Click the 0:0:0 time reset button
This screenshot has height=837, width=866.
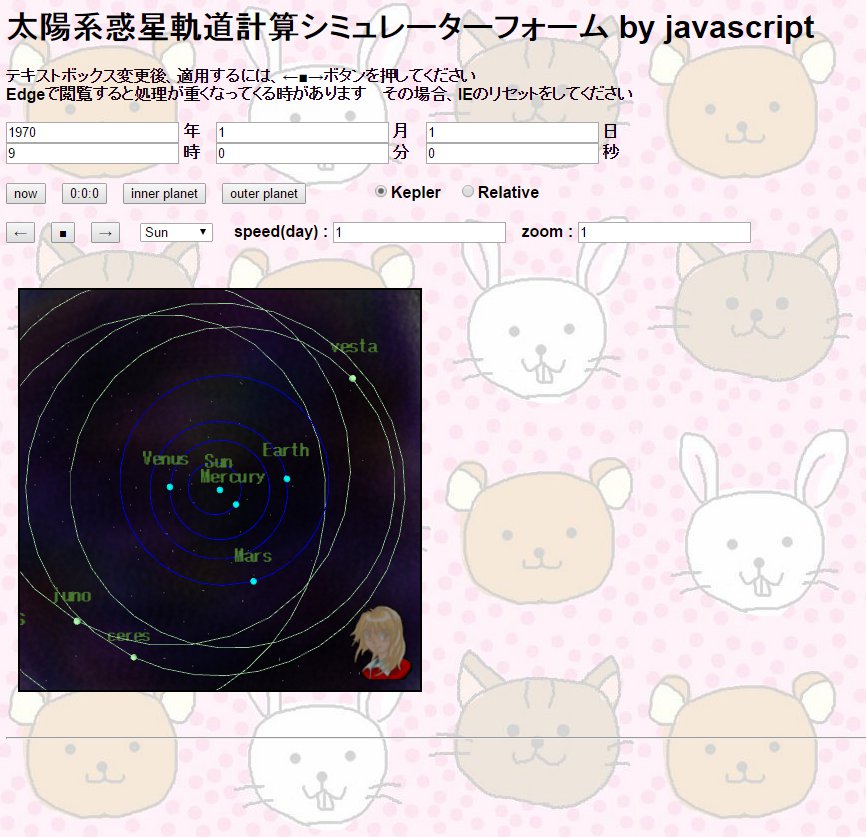[x=84, y=194]
